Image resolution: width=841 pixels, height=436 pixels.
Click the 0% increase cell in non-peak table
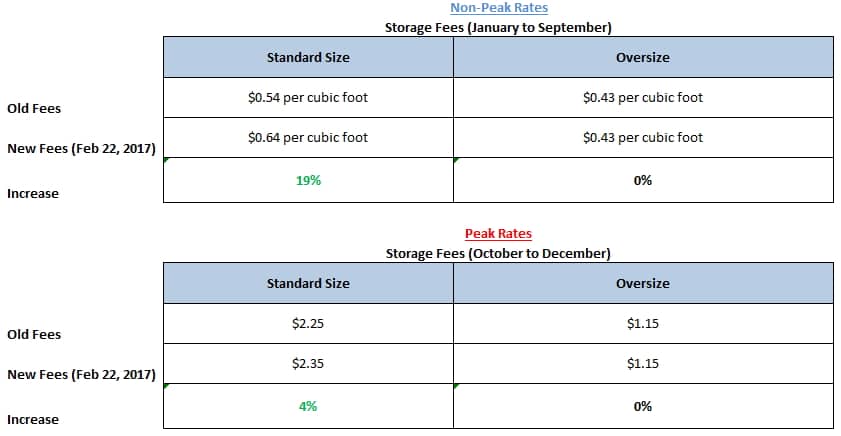click(x=643, y=180)
